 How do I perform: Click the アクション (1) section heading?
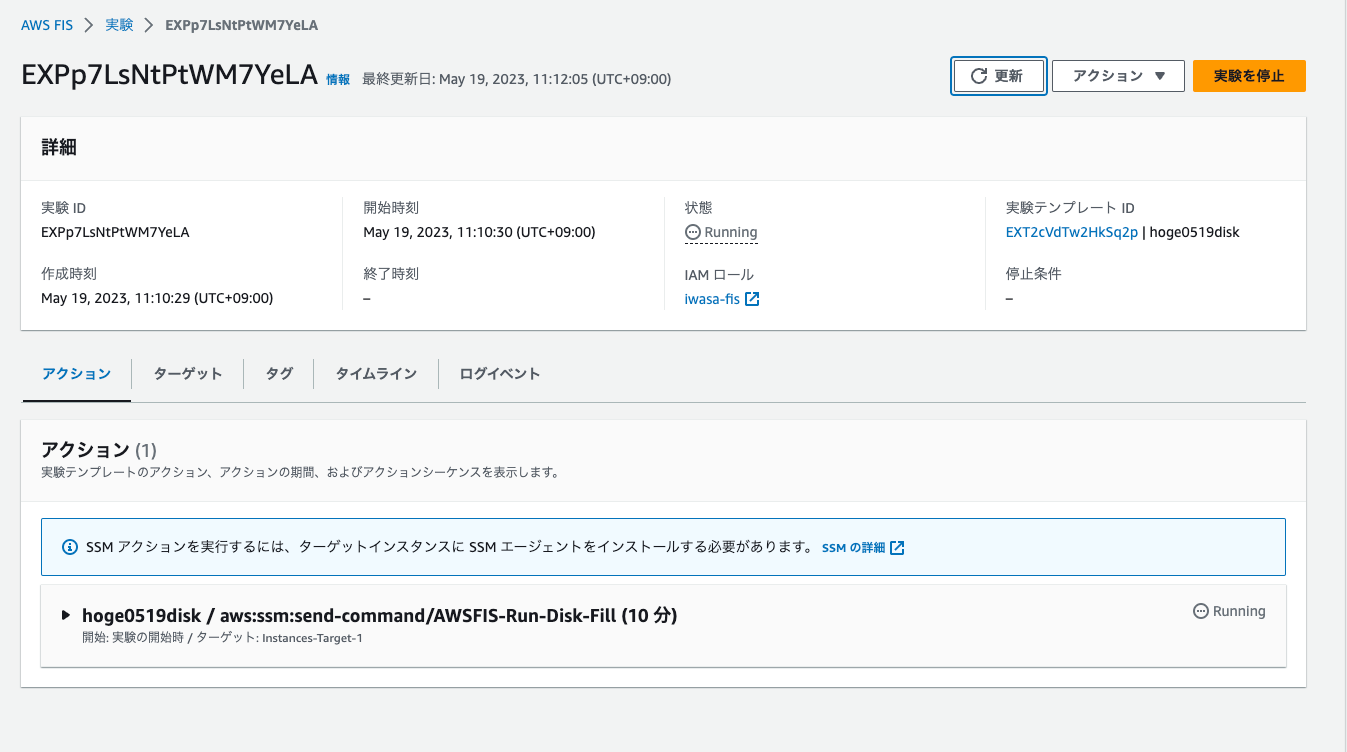99,450
